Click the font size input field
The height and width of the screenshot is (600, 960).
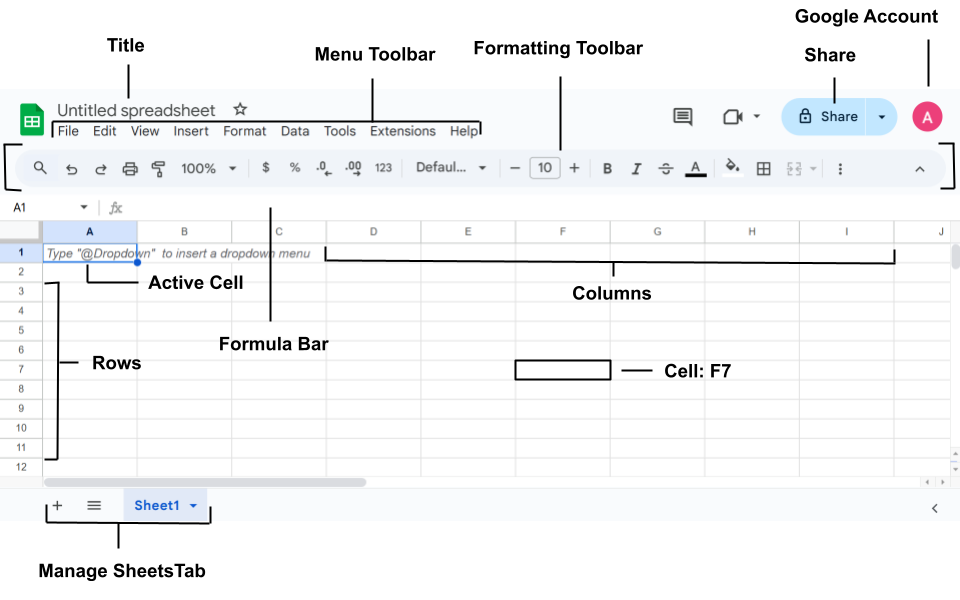click(544, 168)
